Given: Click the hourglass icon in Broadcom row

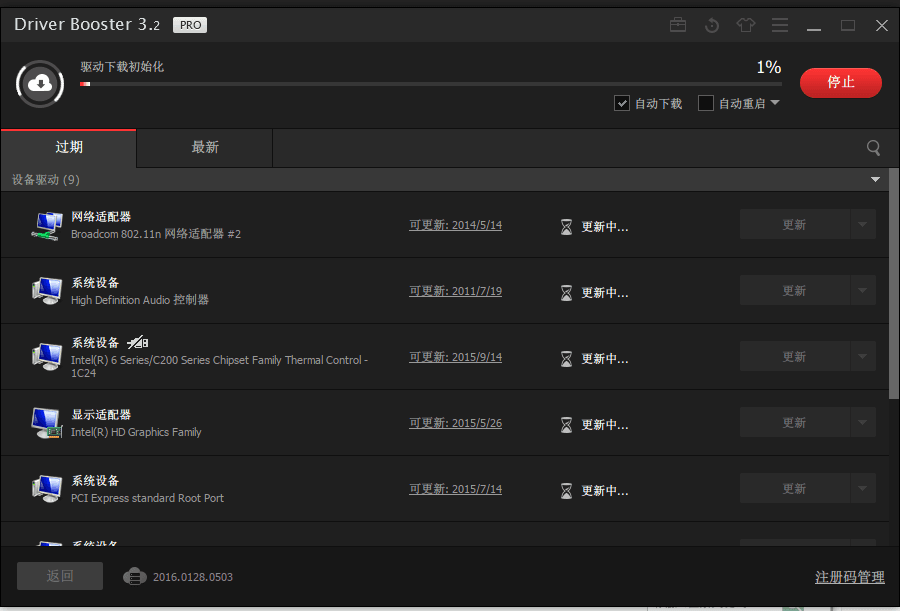Looking at the screenshot, I should [566, 227].
